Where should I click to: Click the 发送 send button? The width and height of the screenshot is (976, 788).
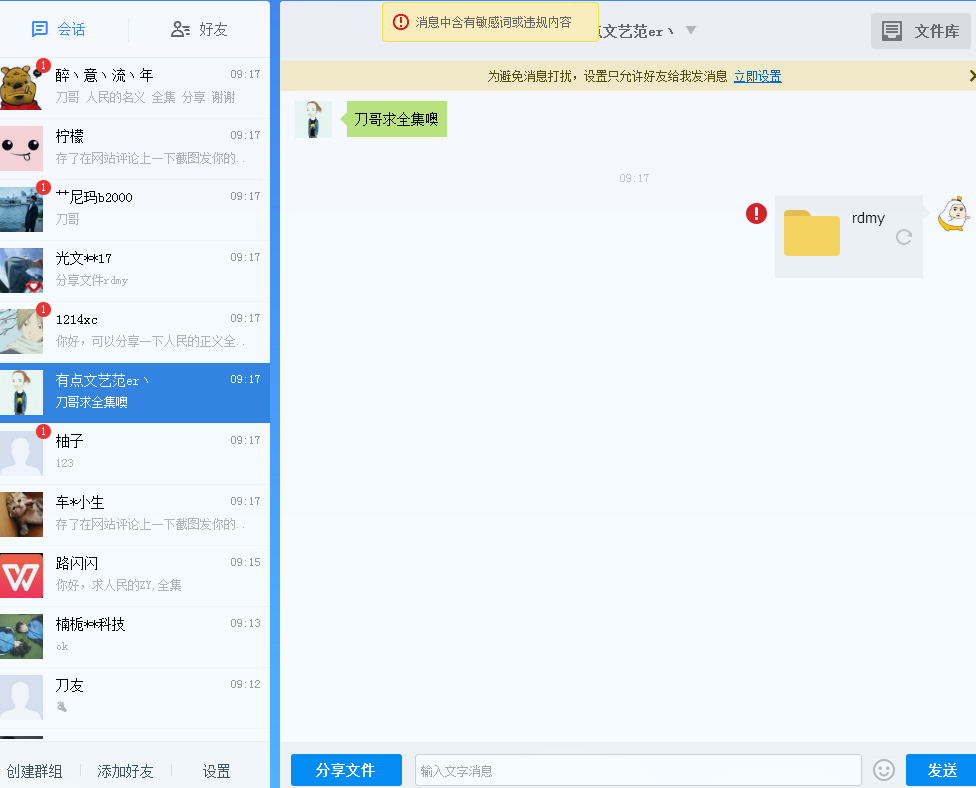(941, 770)
